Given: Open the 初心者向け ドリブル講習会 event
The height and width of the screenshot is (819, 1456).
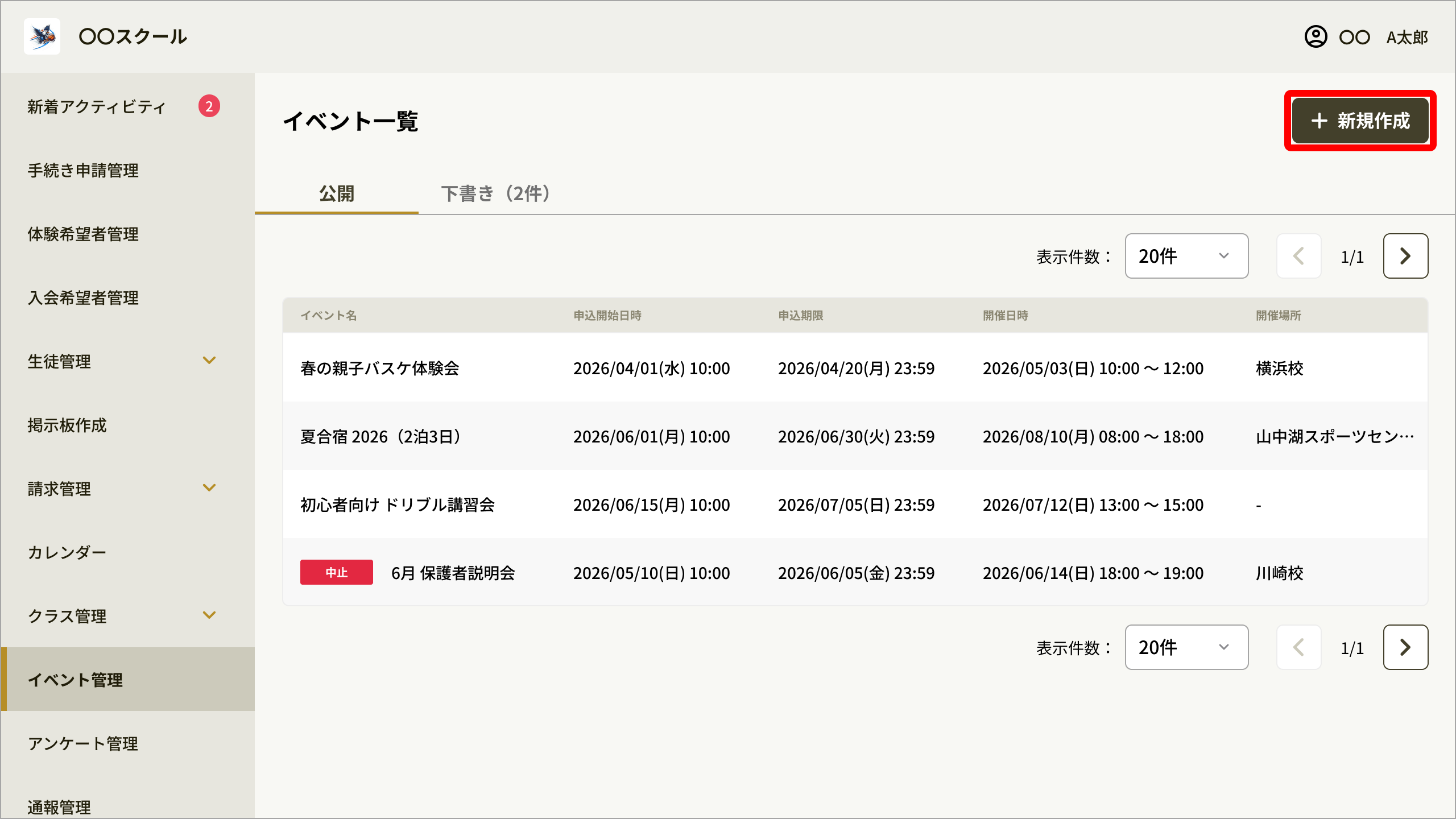Looking at the screenshot, I should pyautogui.click(x=398, y=504).
